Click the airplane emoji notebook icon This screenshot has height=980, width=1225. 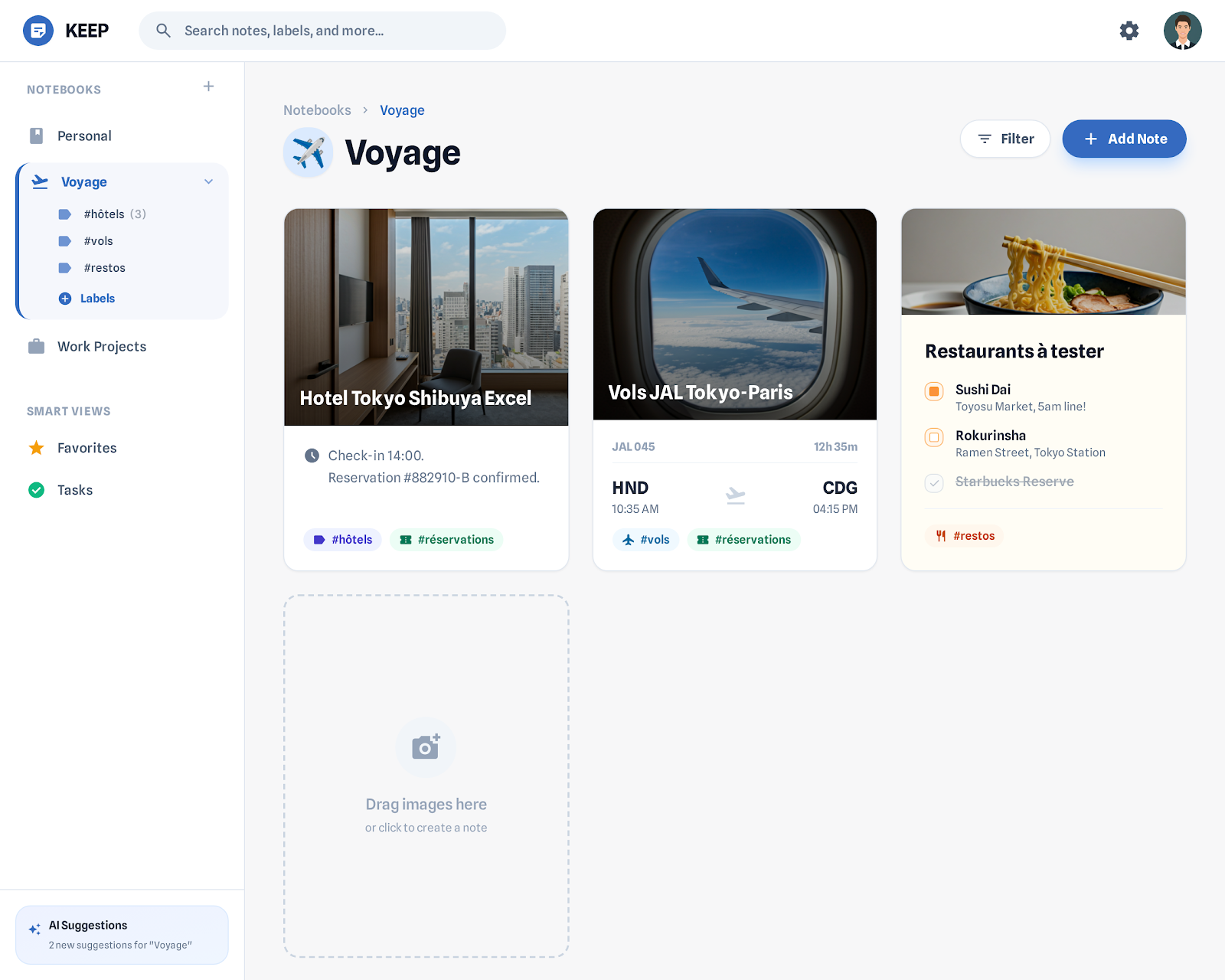tap(309, 152)
